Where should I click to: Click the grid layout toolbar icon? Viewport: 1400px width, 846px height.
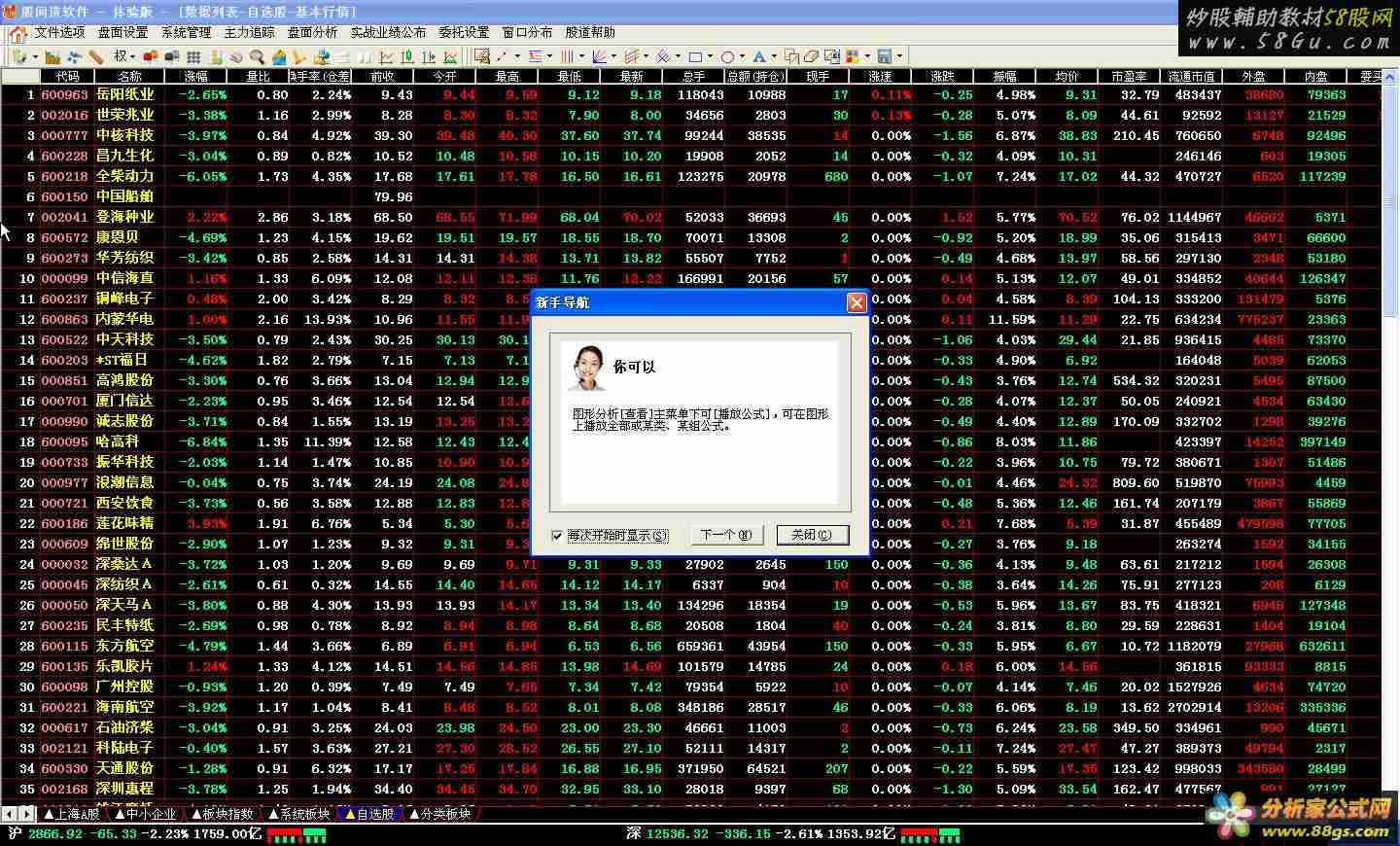193,56
